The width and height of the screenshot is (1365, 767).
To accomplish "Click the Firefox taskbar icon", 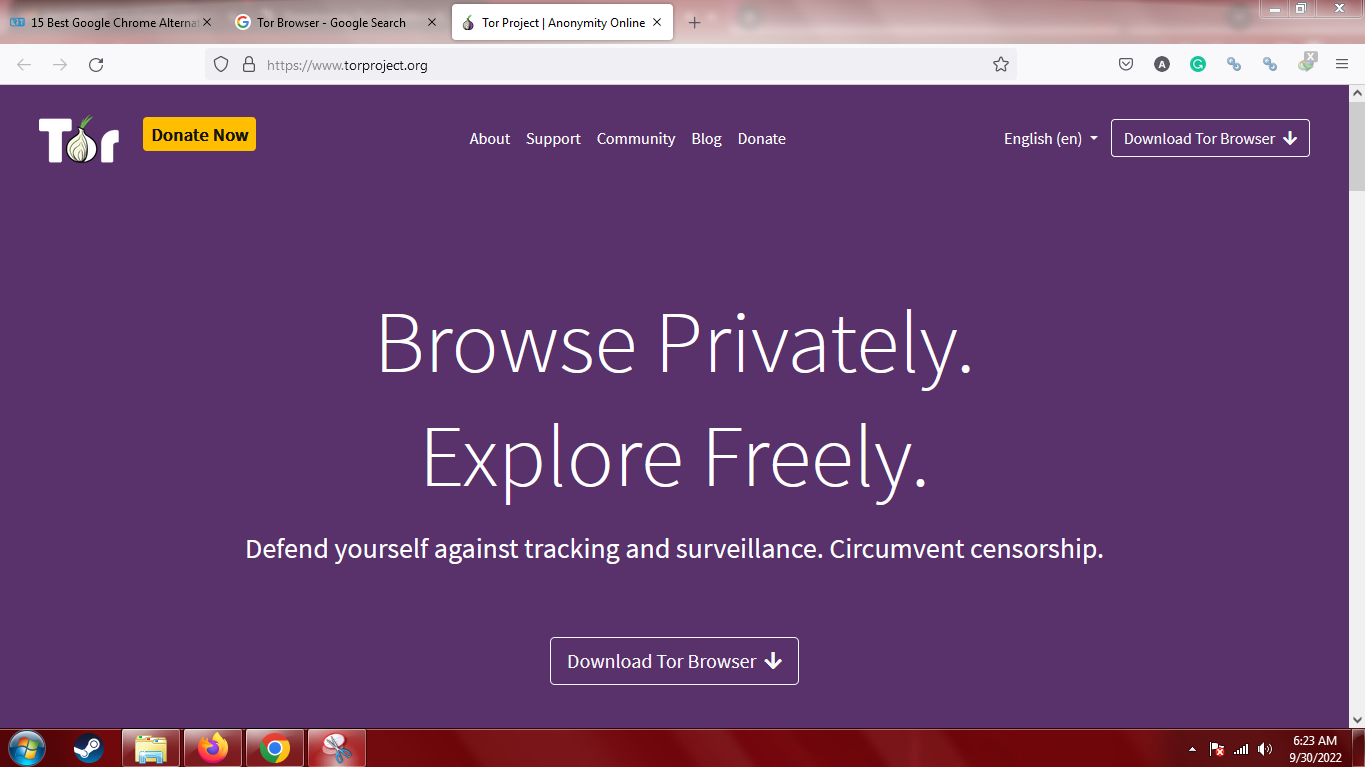I will (213, 748).
